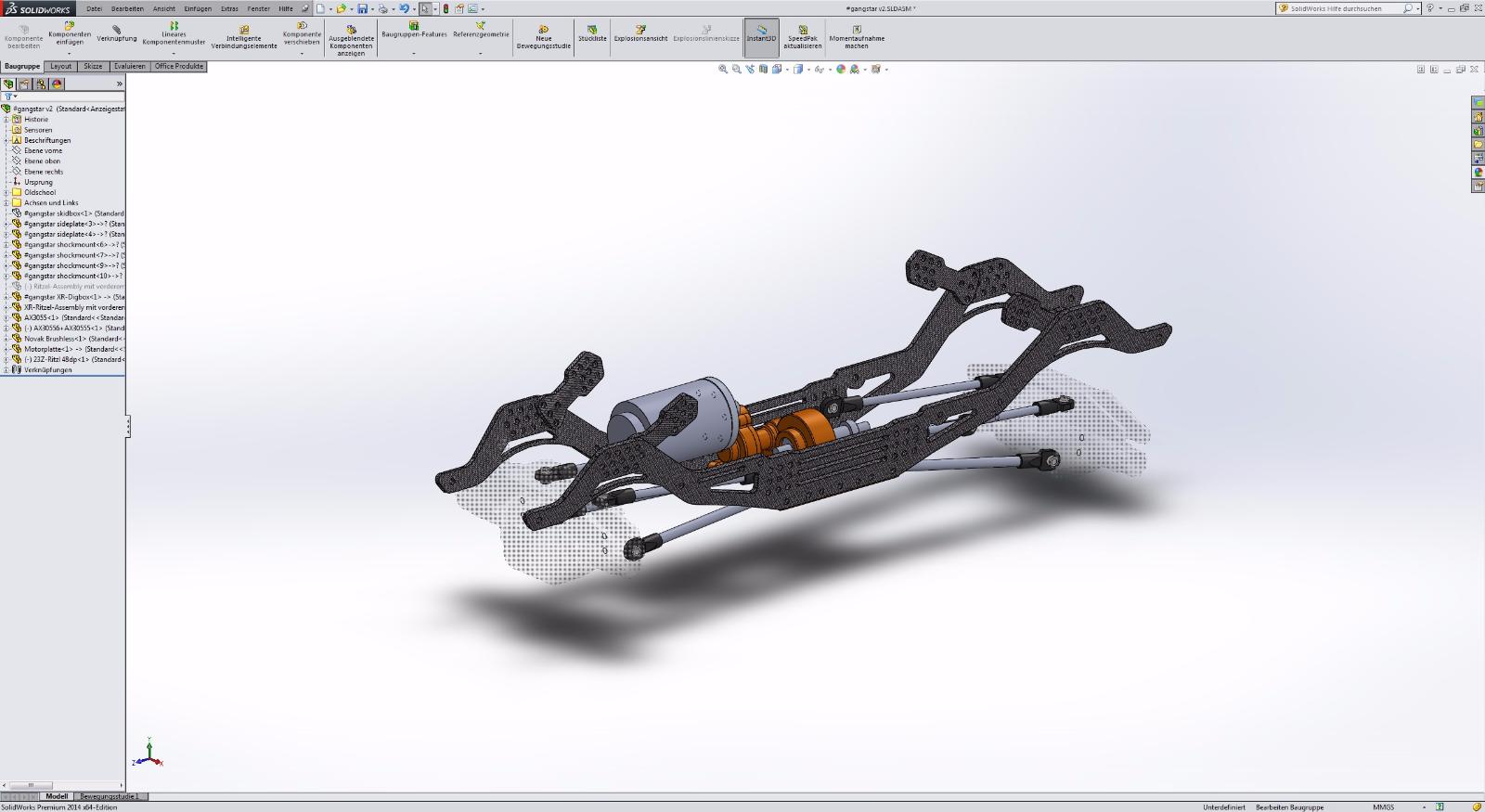Expand the Verknüpfungen node

[6, 369]
